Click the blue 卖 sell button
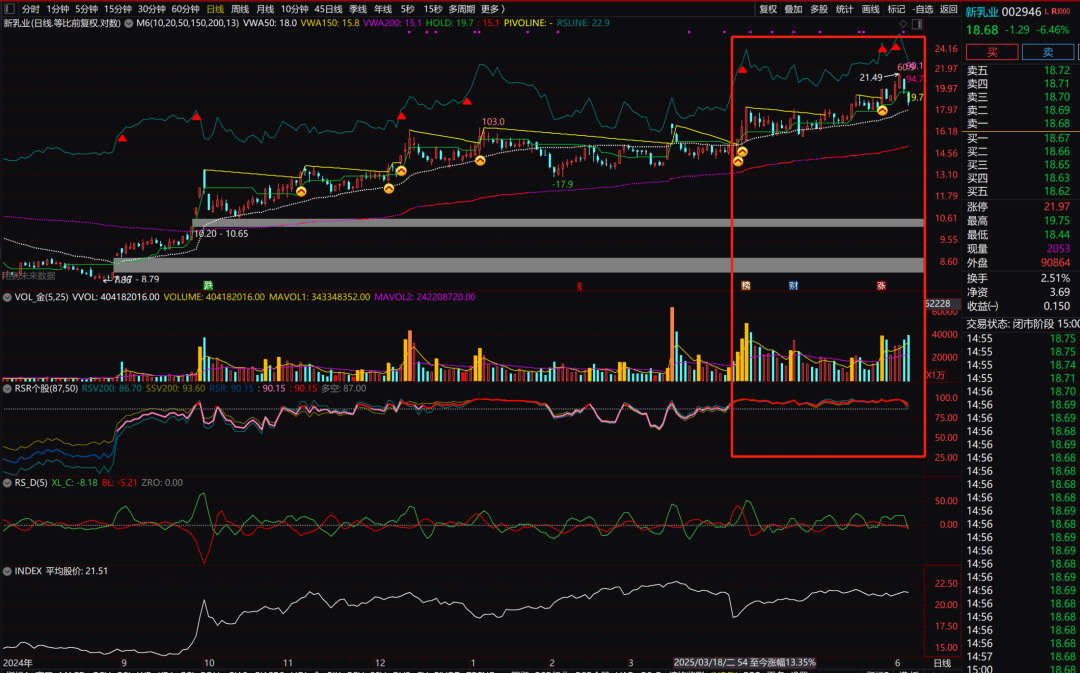 [x=1047, y=52]
